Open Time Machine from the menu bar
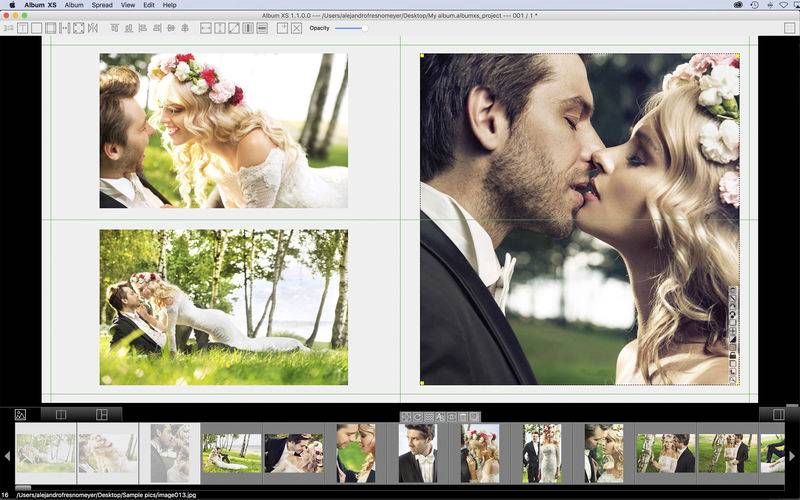This screenshot has width=800, height=500. [x=754, y=5]
